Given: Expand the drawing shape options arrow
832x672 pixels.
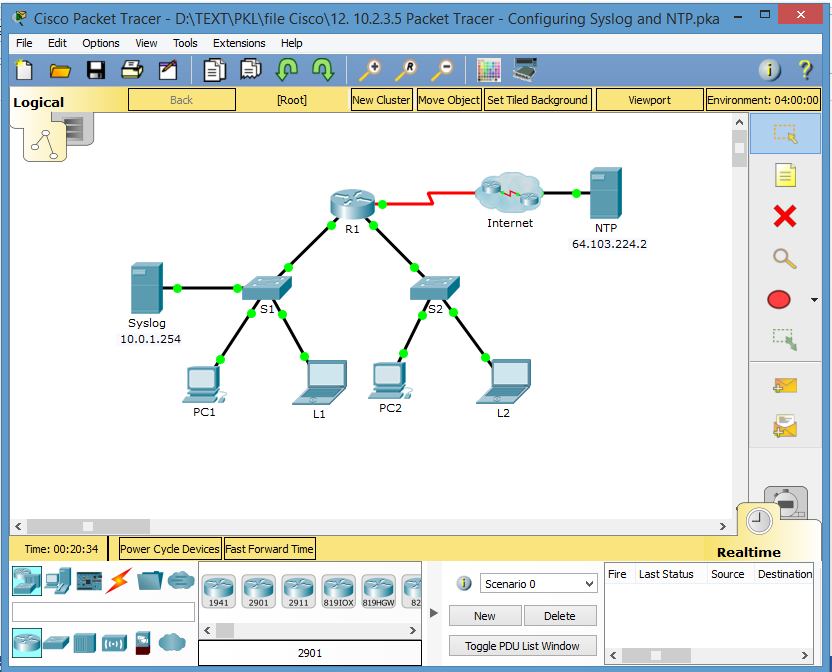Looking at the screenshot, I should [x=814, y=300].
